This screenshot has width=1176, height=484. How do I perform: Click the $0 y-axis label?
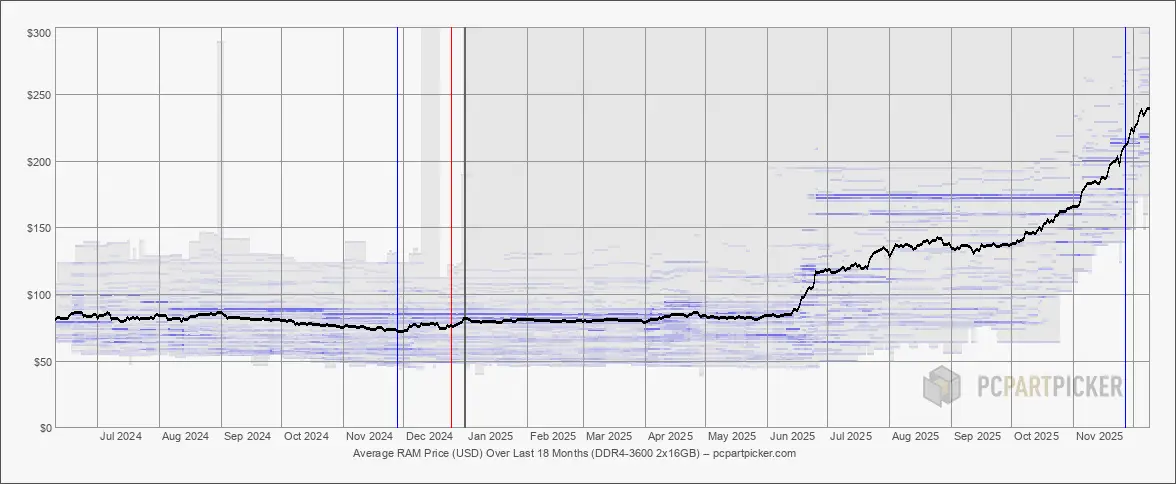pos(45,428)
